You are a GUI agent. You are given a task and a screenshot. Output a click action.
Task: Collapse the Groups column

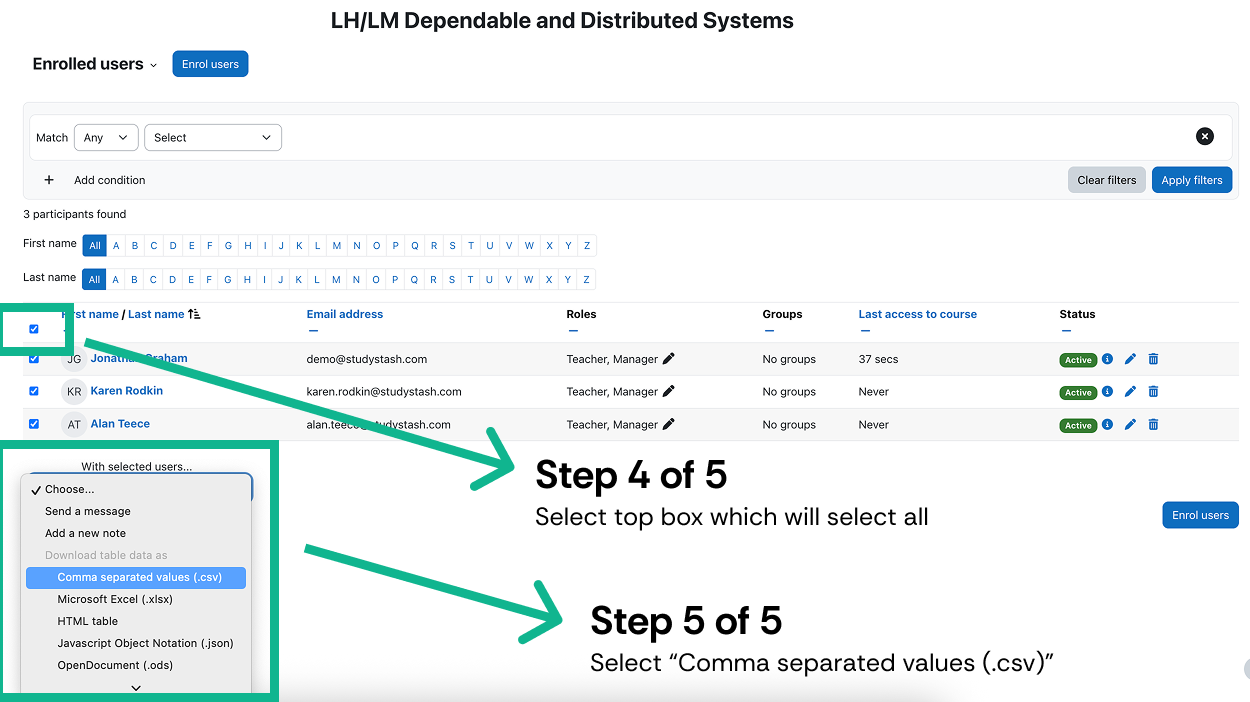[x=769, y=331]
